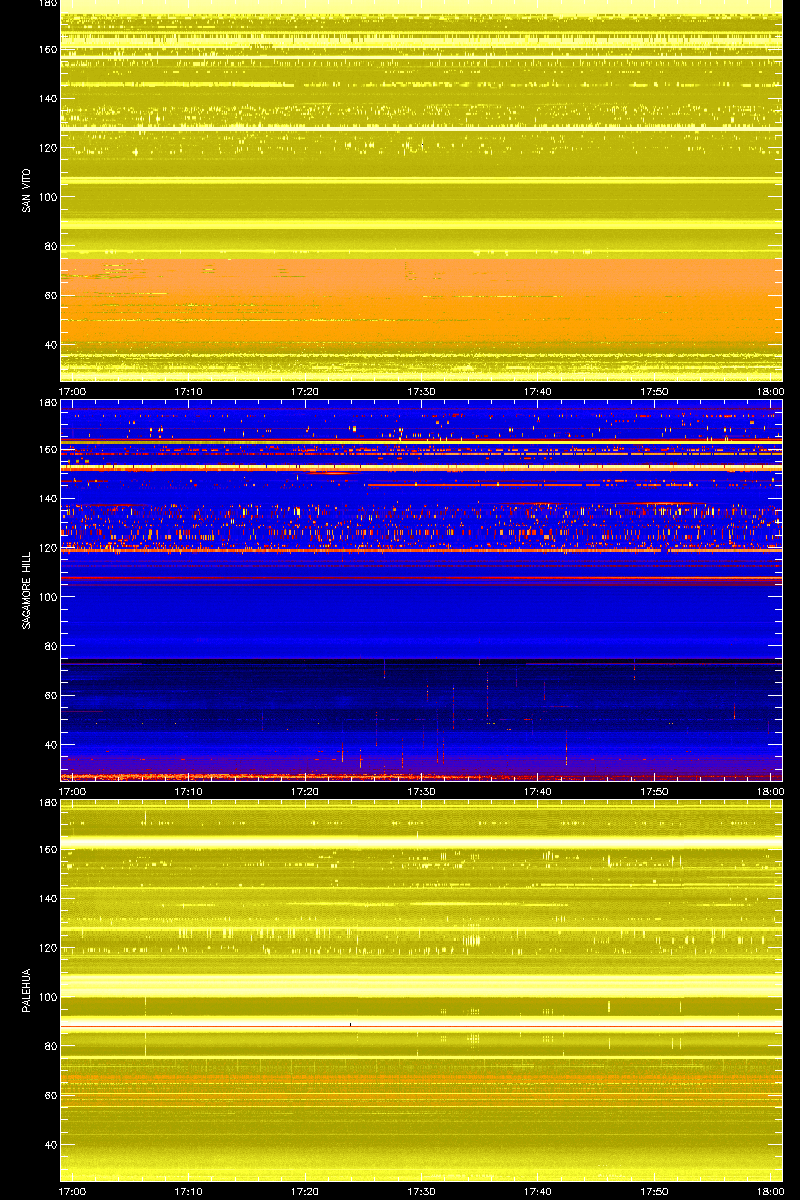Select the 40 tick on Sagamore Hill axis
Image resolution: width=800 pixels, height=1200 pixels.
(x=50, y=745)
